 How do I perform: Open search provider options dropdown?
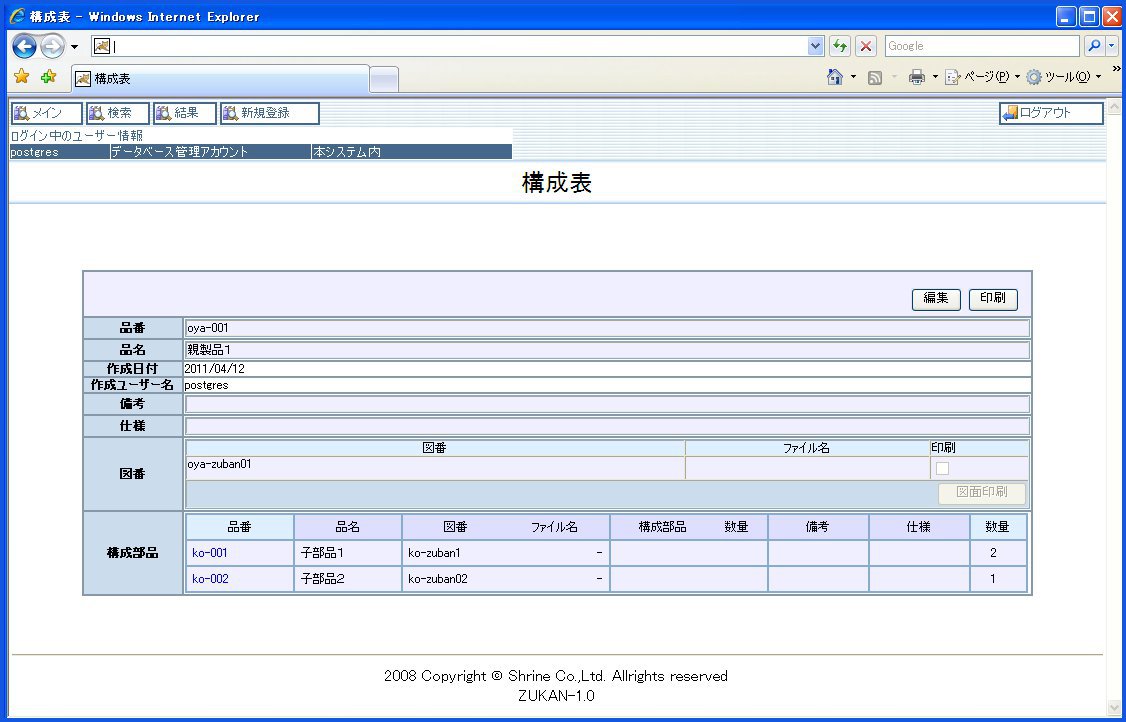(x=1112, y=46)
